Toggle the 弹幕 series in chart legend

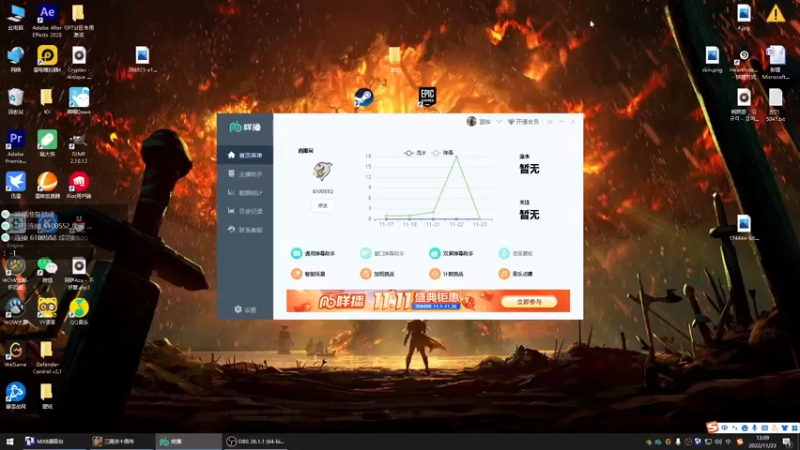pyautogui.click(x=442, y=153)
